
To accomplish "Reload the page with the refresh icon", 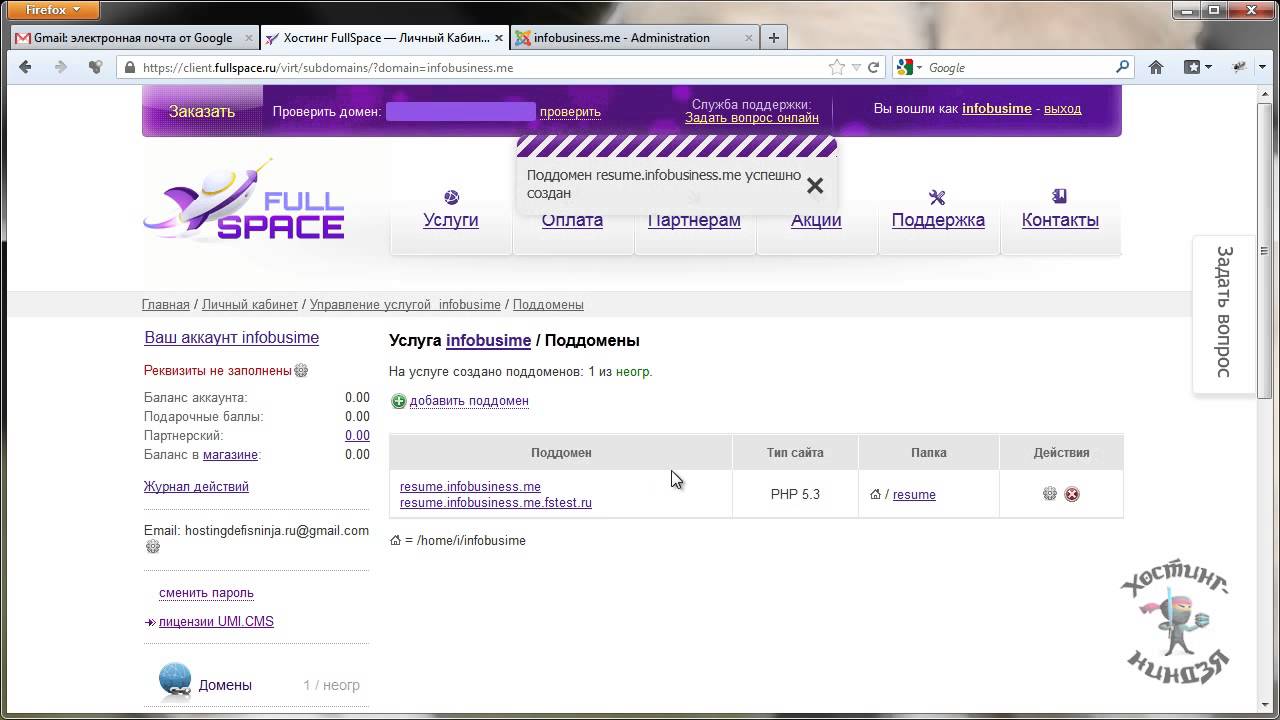I will (873, 68).
